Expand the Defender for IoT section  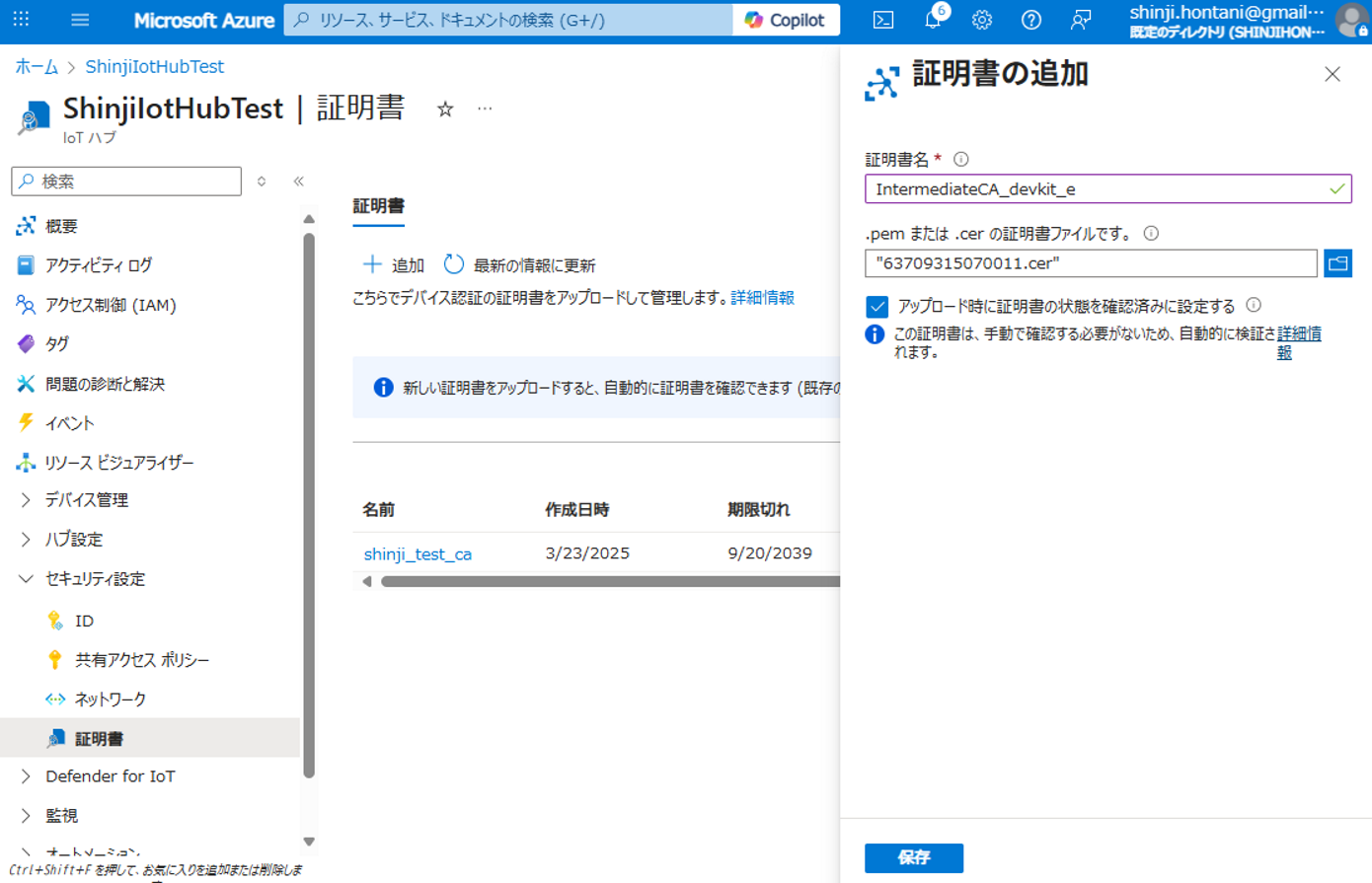click(x=26, y=776)
